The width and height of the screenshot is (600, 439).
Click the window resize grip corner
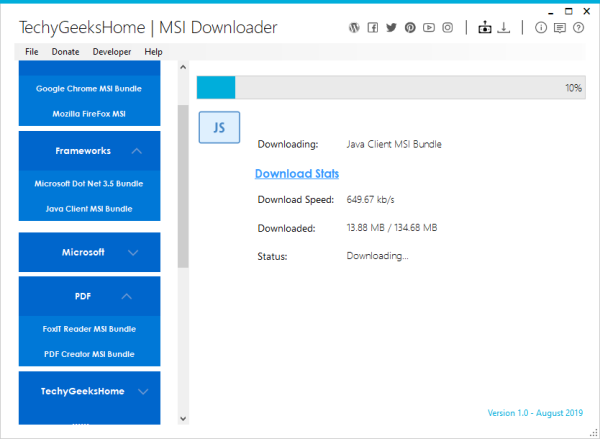[593, 433]
